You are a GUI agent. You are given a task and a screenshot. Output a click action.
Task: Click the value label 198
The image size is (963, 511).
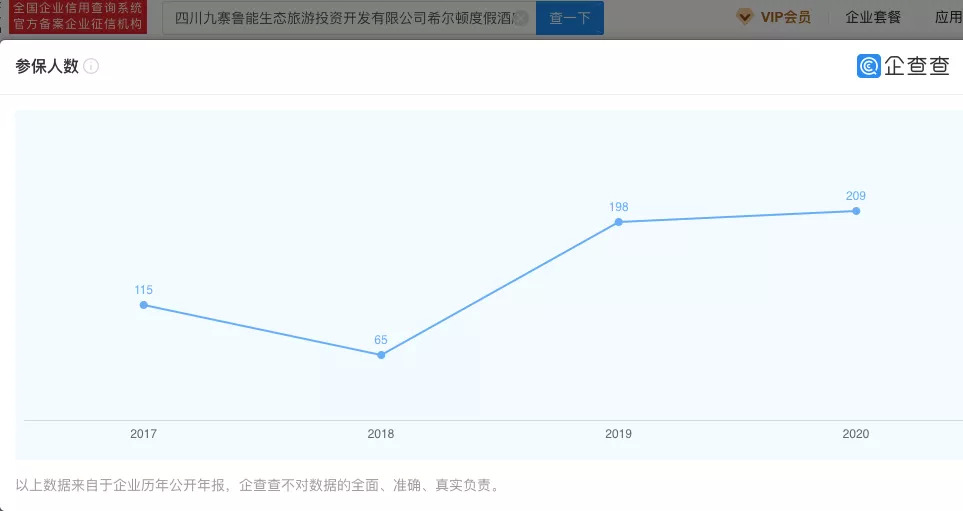(618, 207)
